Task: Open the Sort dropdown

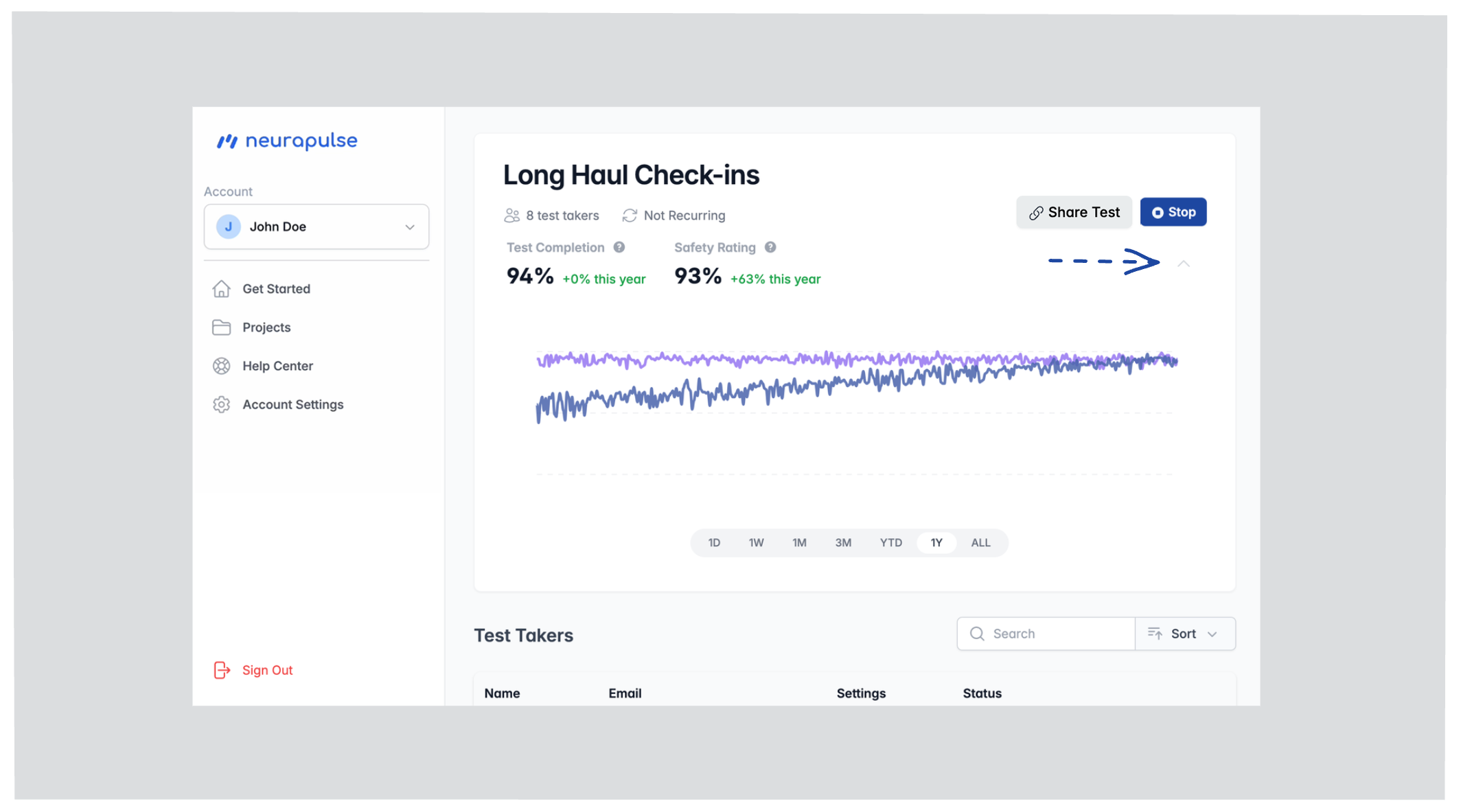Action: click(1185, 634)
